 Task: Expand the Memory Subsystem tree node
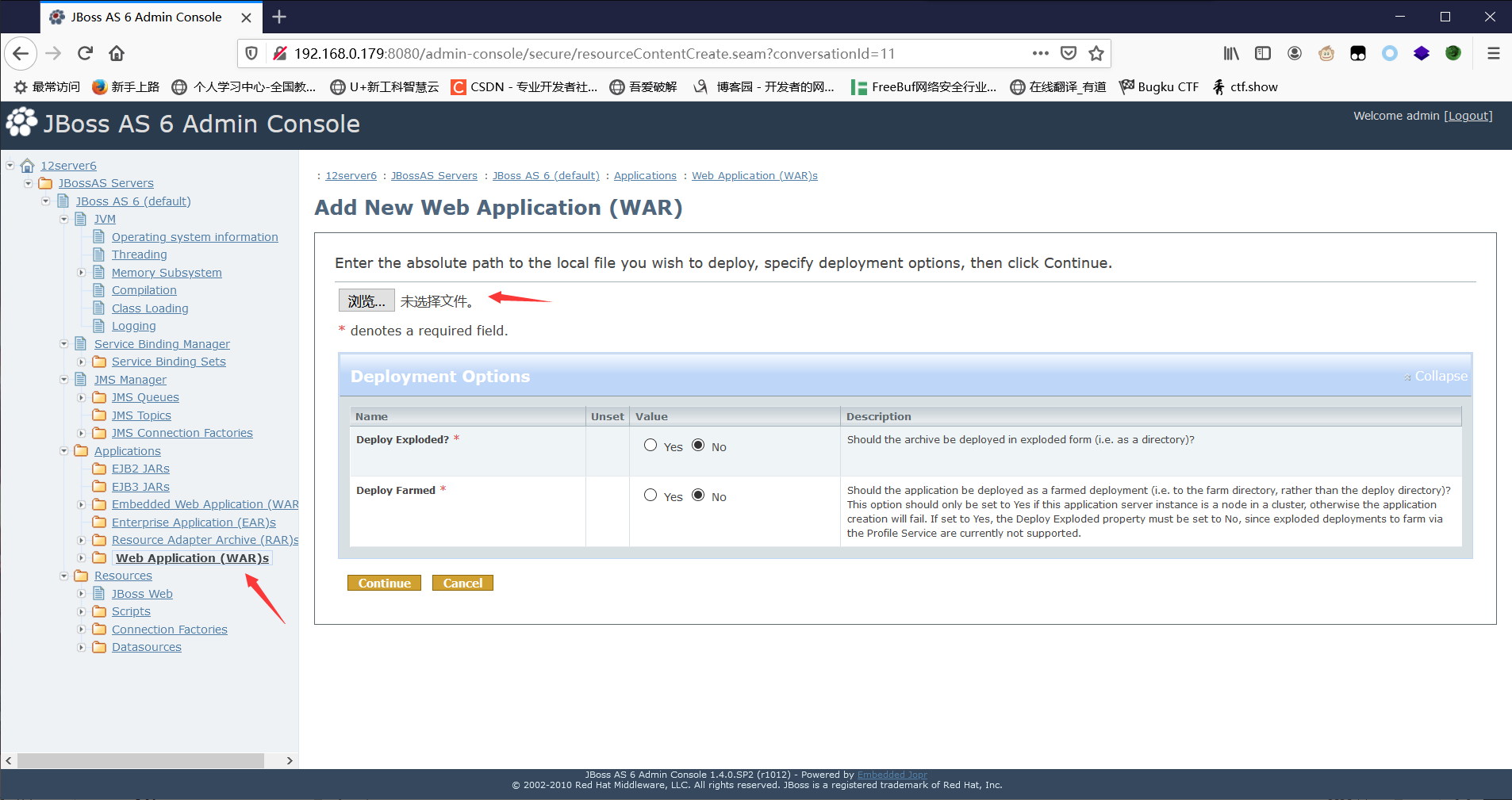click(x=81, y=273)
